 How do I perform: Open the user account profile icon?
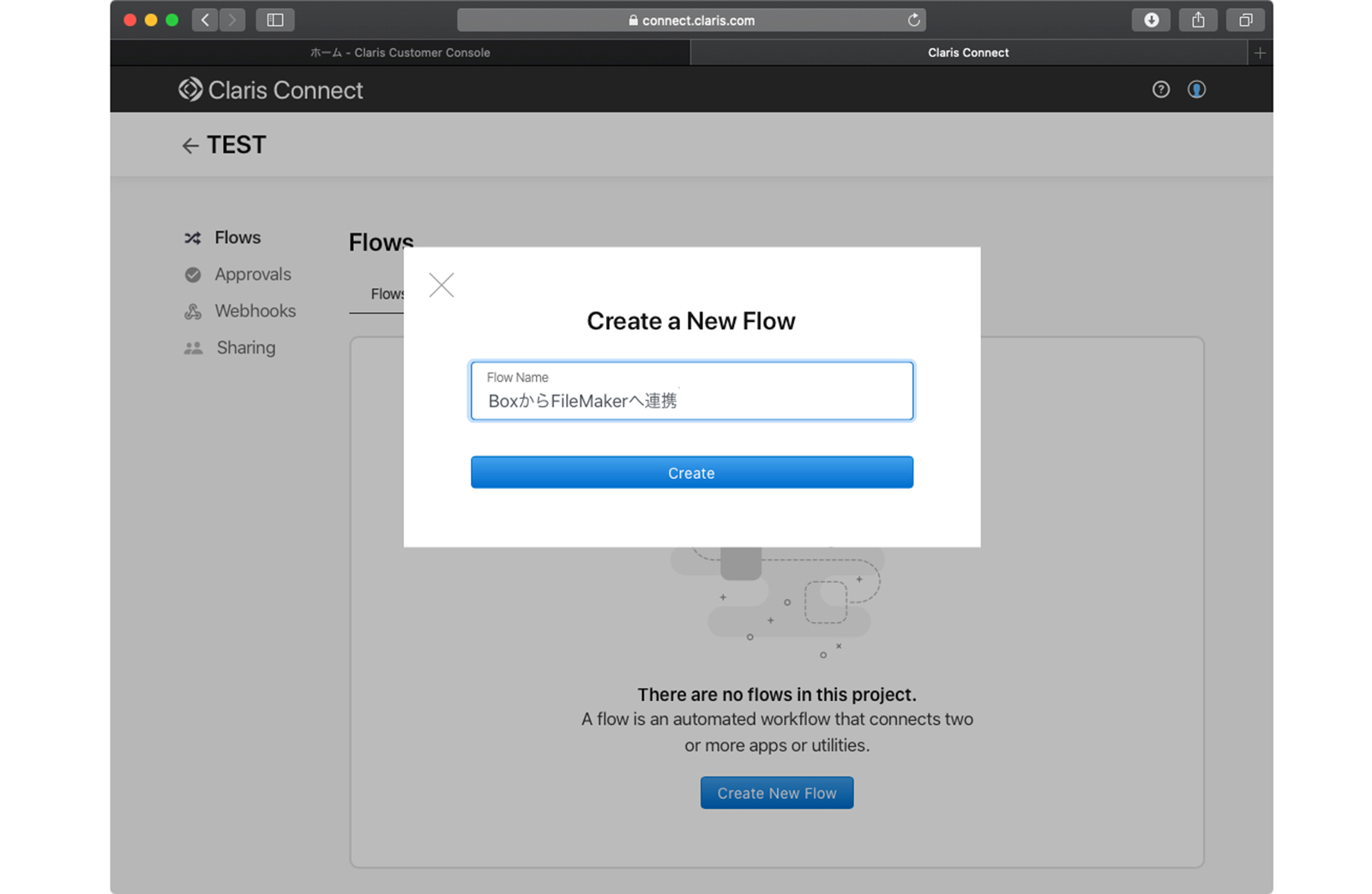pyautogui.click(x=1196, y=89)
